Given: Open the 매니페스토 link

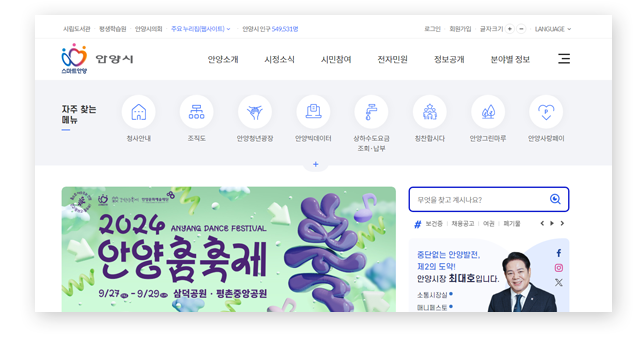Looking at the screenshot, I should coord(434,307).
